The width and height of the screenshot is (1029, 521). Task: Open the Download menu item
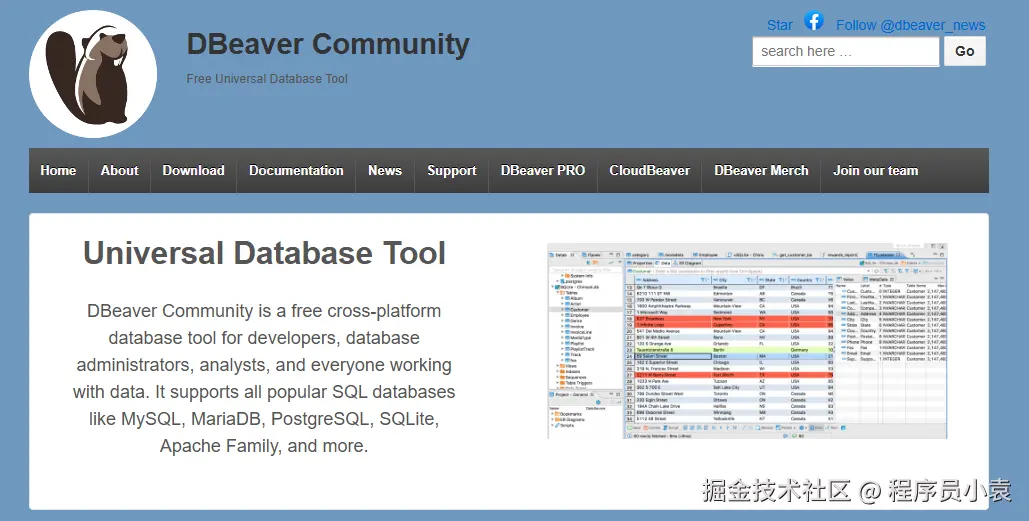pos(194,171)
